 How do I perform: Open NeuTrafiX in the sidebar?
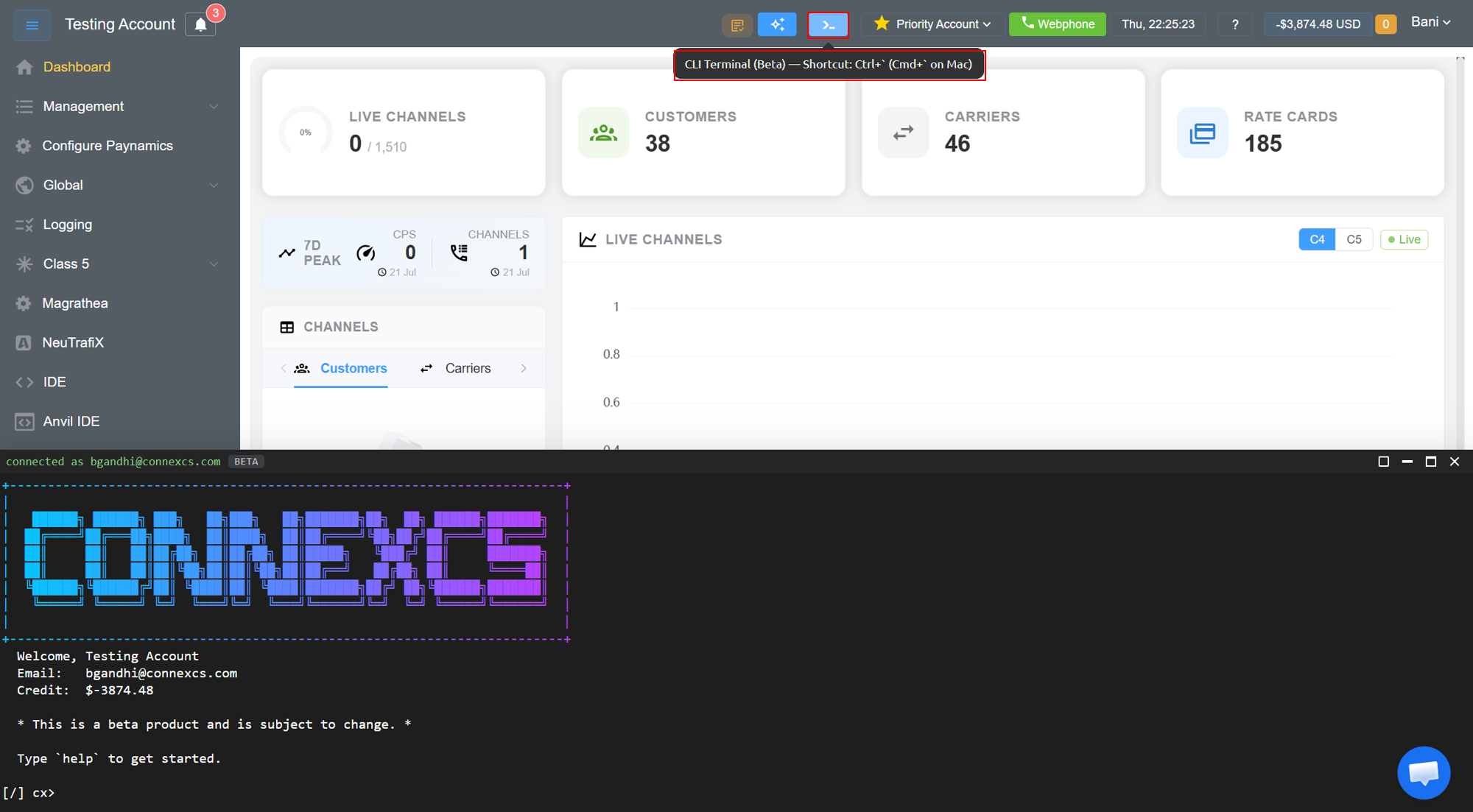(x=73, y=342)
